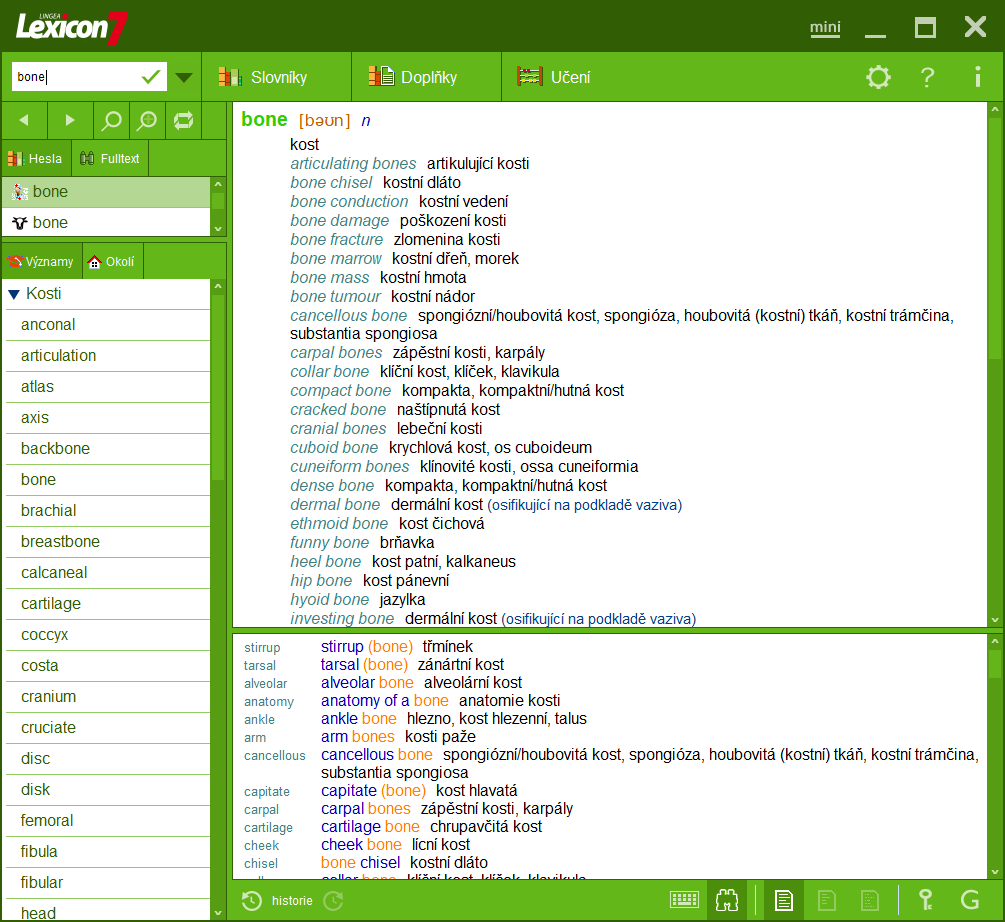1005x922 pixels.
Task: Click the G icon in bottom bar
Action: coord(969,900)
